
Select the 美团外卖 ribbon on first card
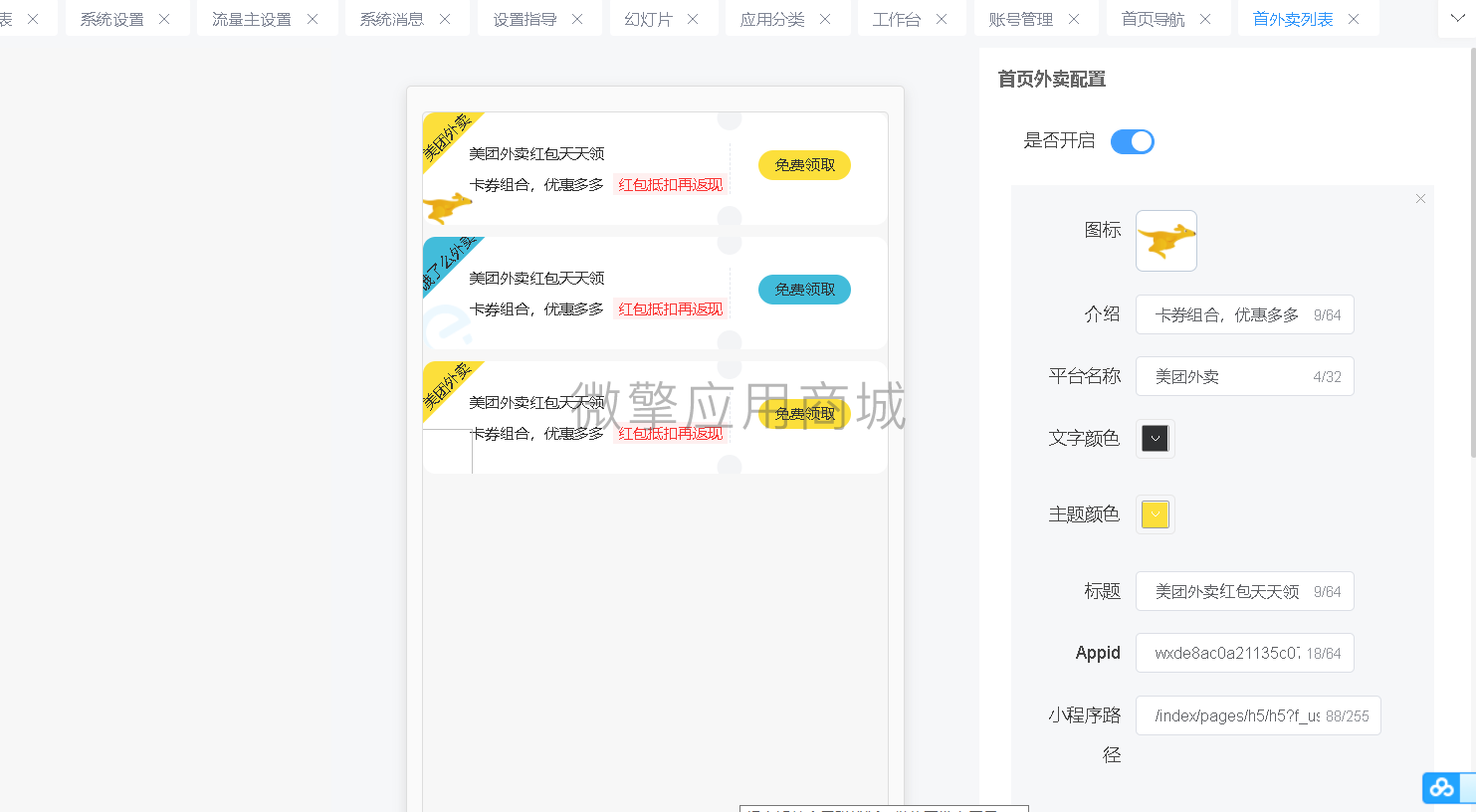[x=448, y=137]
